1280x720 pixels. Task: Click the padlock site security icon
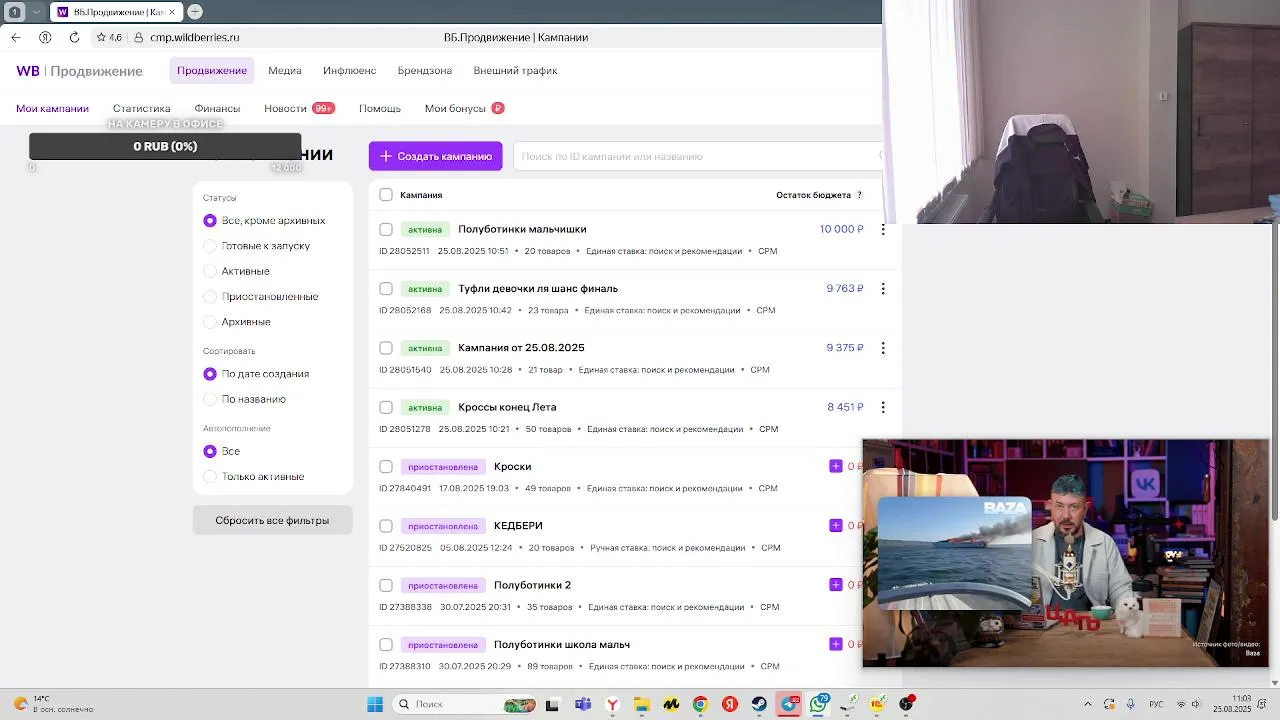[139, 37]
